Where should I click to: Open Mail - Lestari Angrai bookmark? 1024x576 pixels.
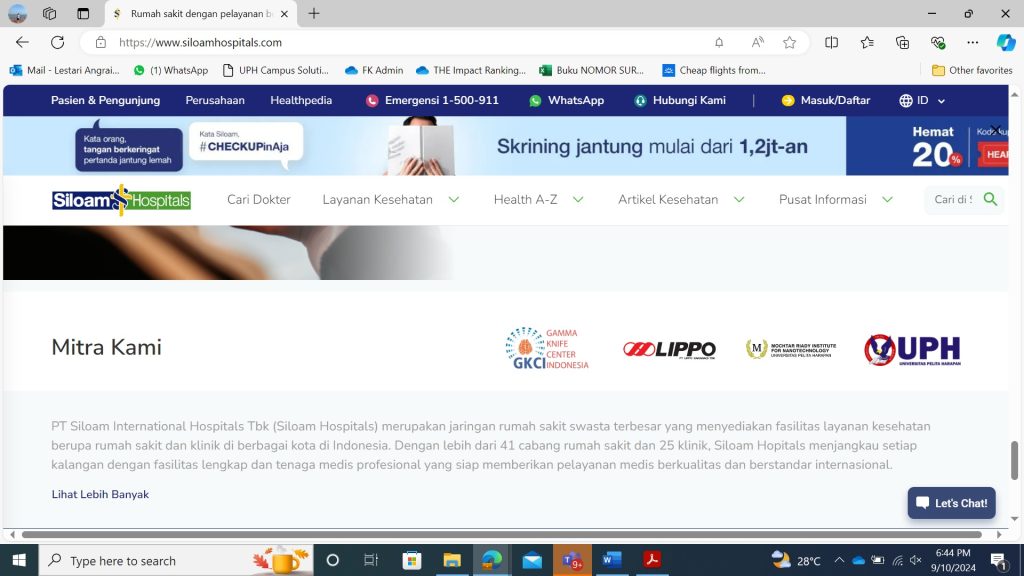coord(65,70)
